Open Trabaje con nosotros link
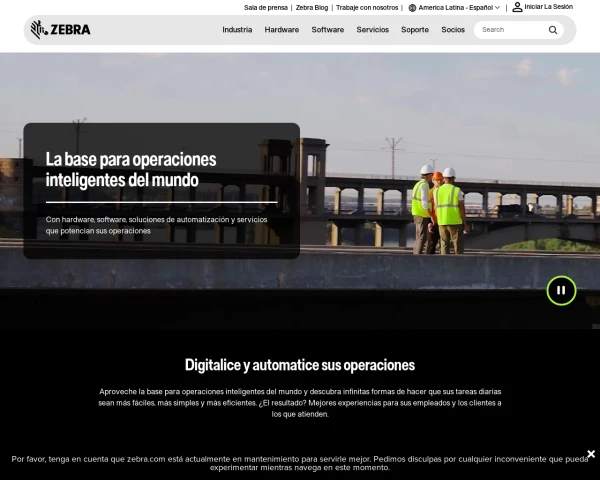Screen dimensions: 600x480 [367, 8]
